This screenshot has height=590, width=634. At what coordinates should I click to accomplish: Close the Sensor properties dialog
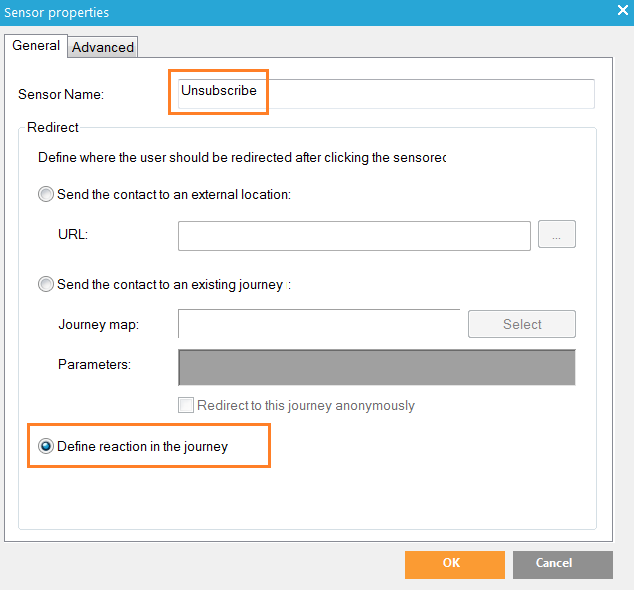[622, 11]
